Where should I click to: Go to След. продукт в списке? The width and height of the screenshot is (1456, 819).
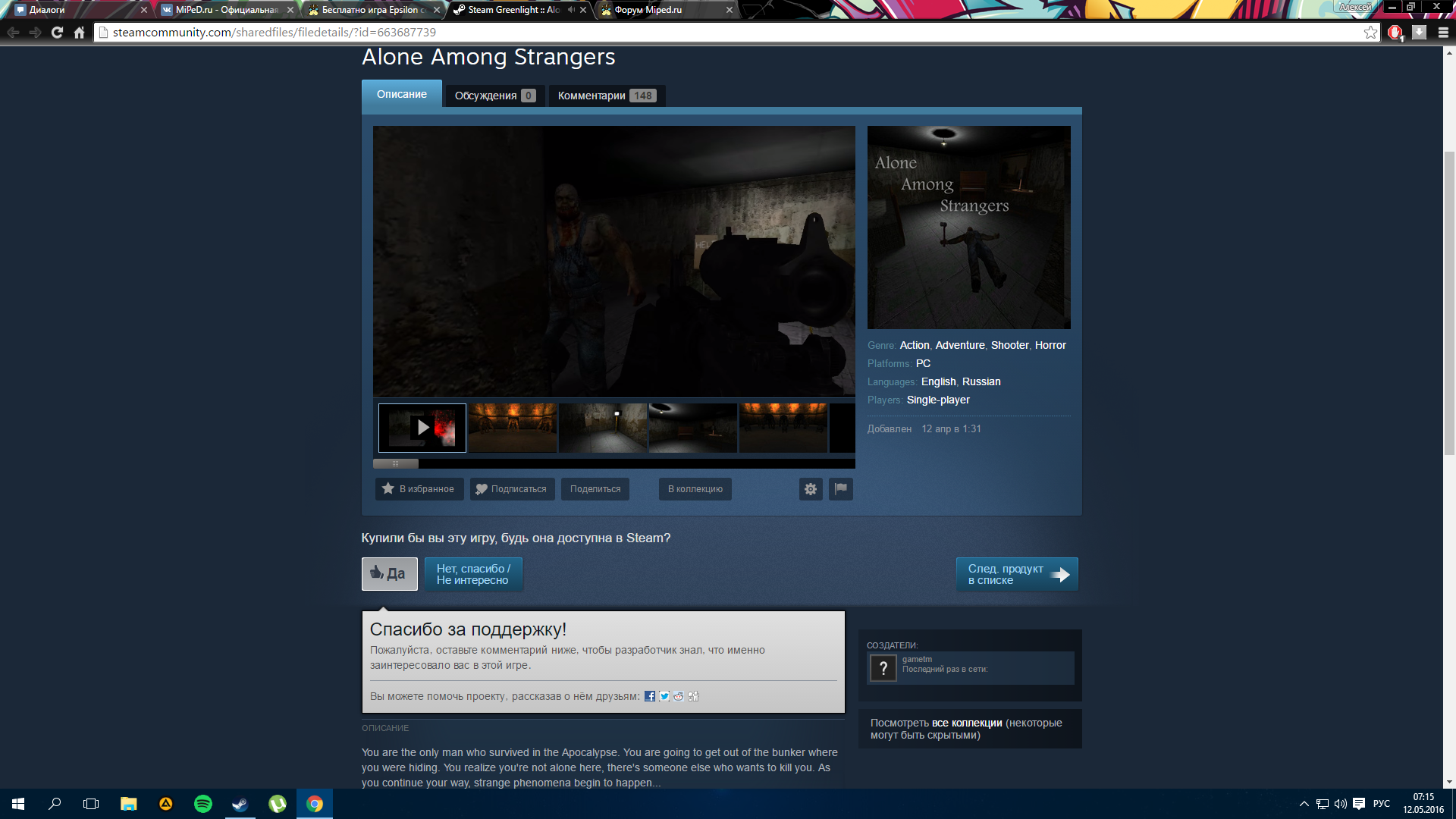coord(1017,574)
